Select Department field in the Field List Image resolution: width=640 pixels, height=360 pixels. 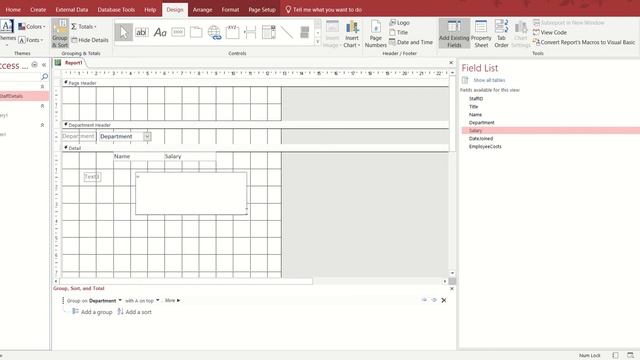tap(482, 122)
